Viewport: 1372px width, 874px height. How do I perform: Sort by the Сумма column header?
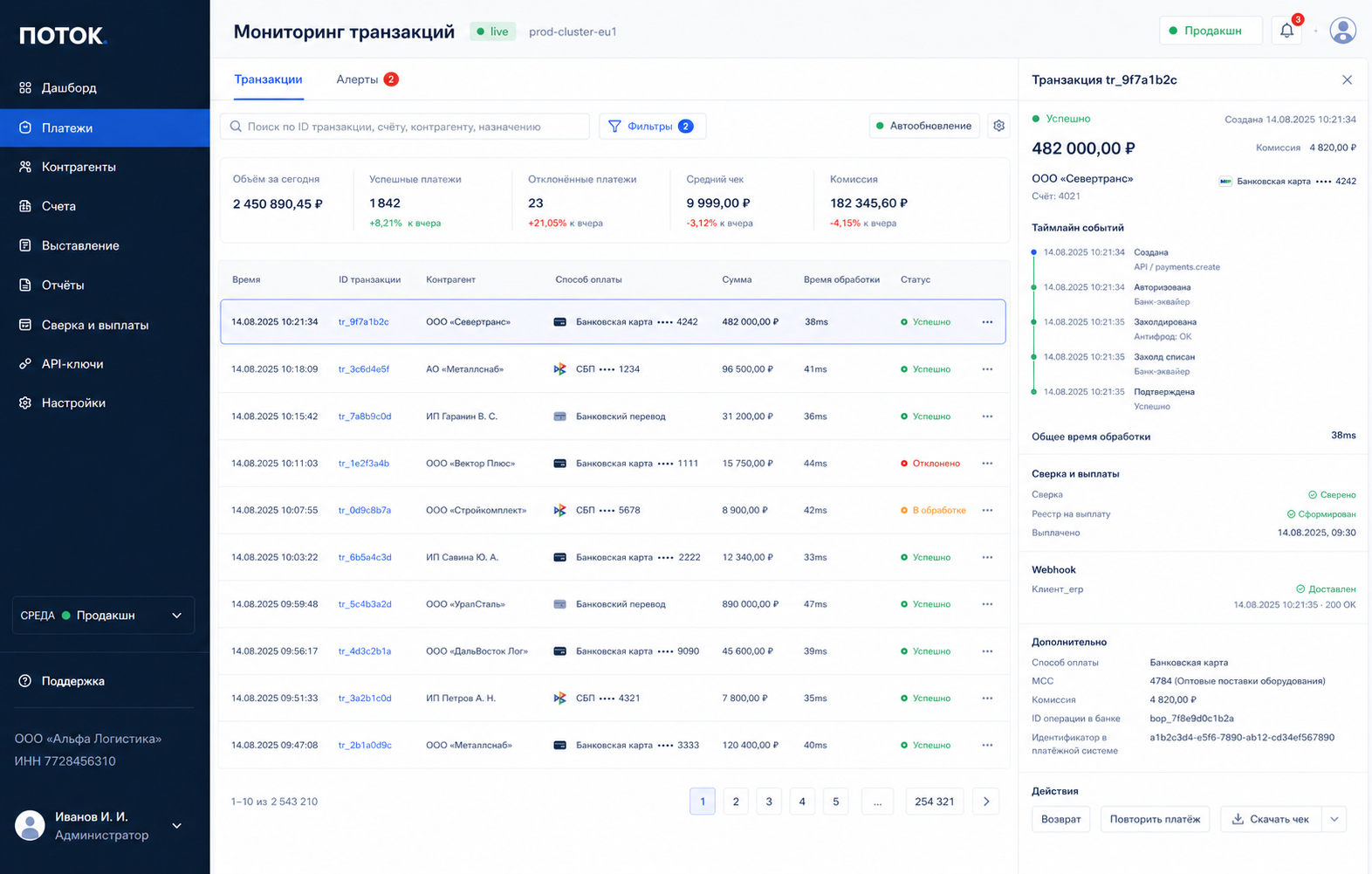click(737, 279)
